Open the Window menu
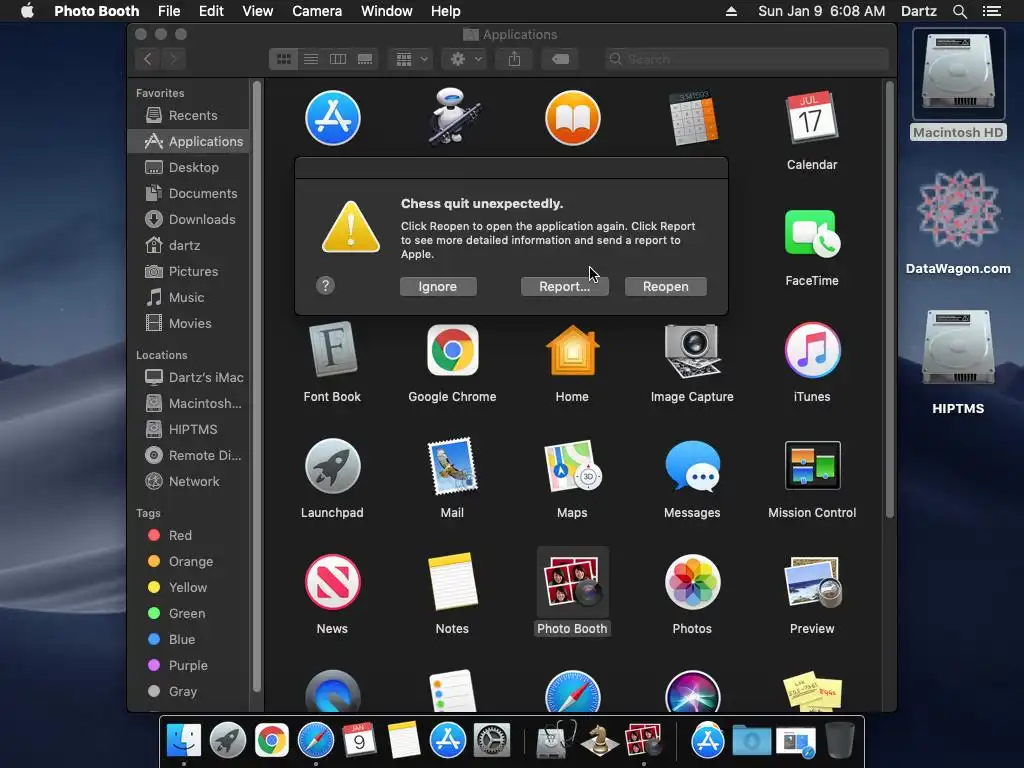The image size is (1024, 768). pos(387,11)
